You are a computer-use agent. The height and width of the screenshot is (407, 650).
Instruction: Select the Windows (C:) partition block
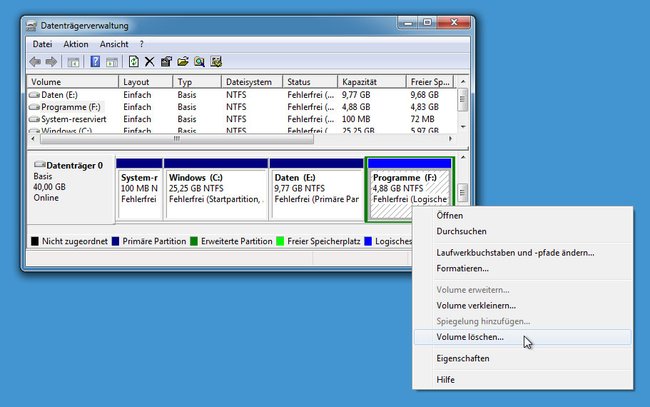pyautogui.click(x=216, y=189)
